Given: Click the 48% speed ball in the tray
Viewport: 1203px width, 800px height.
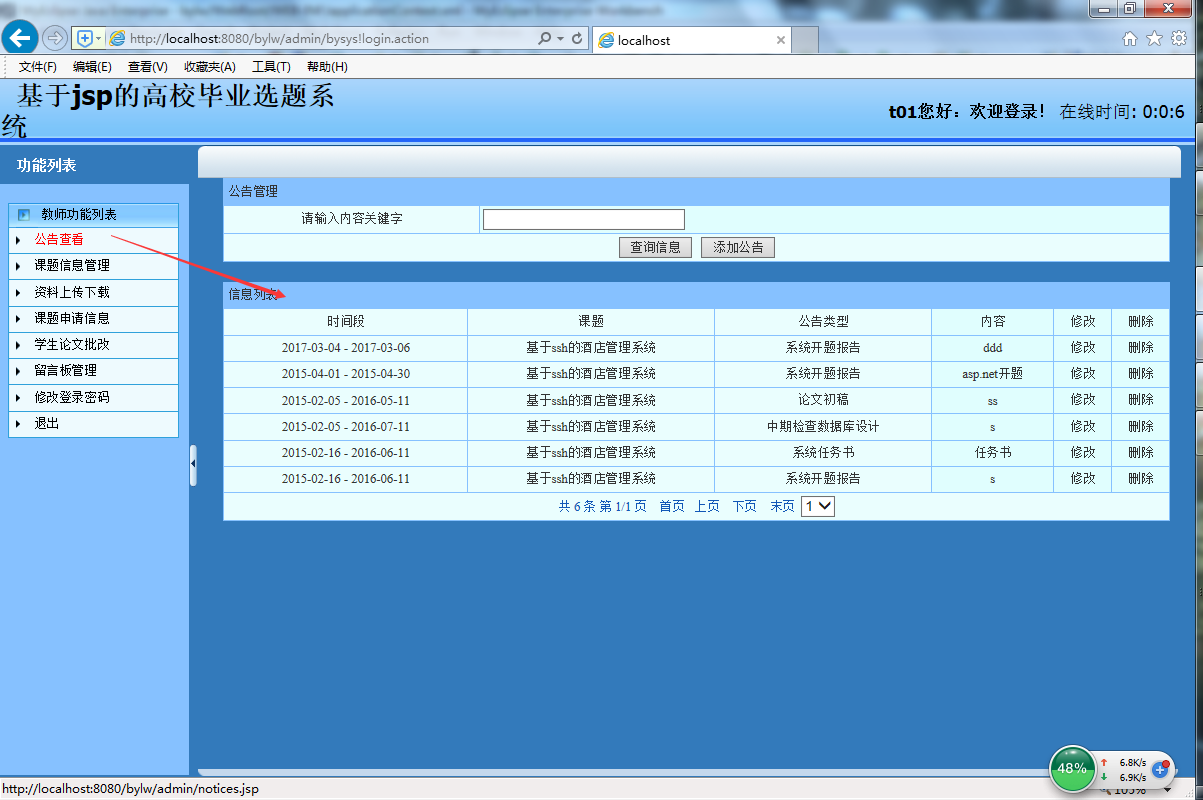Looking at the screenshot, I should (x=1071, y=769).
